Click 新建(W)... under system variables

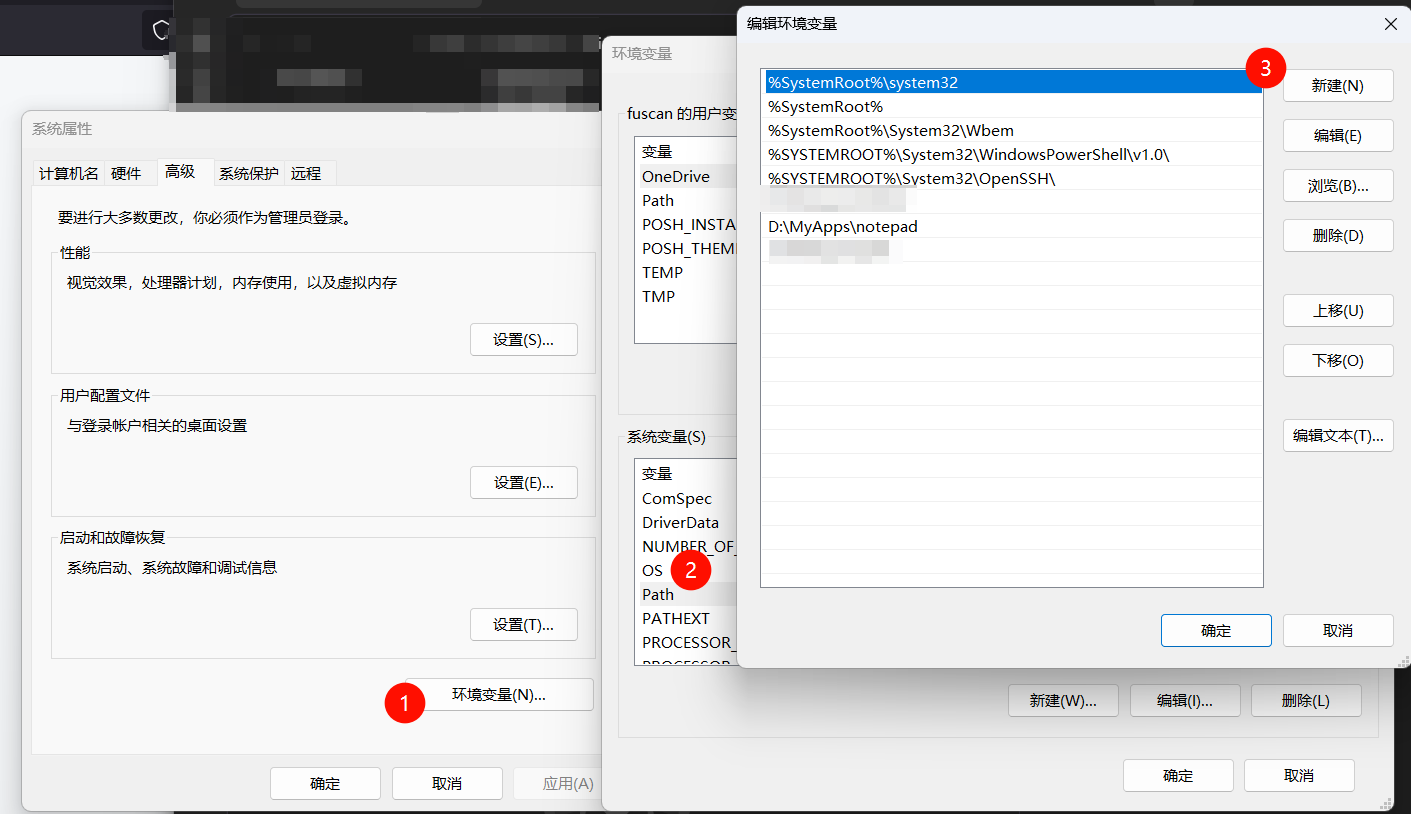1062,701
